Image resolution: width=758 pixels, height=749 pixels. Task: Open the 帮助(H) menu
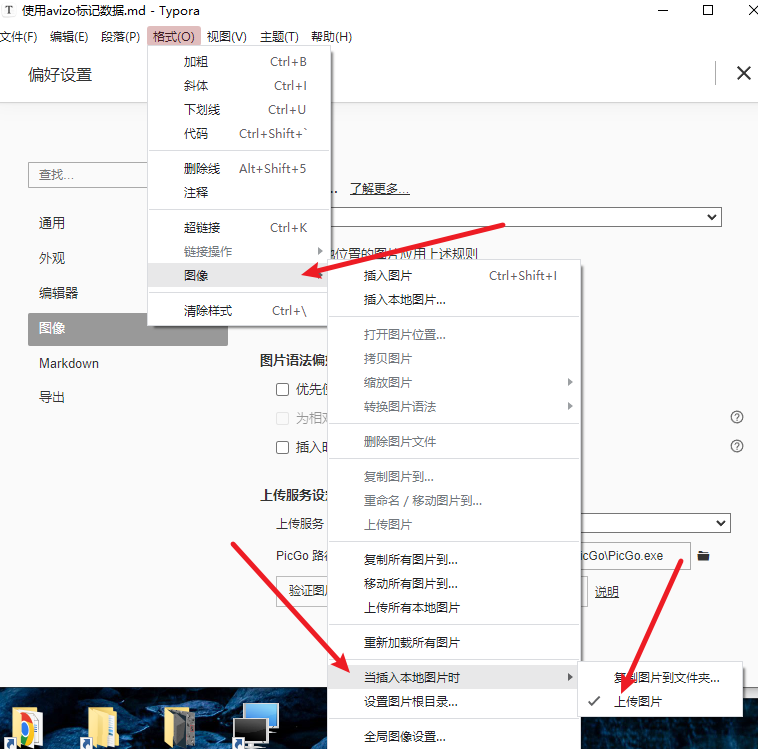tap(332, 37)
